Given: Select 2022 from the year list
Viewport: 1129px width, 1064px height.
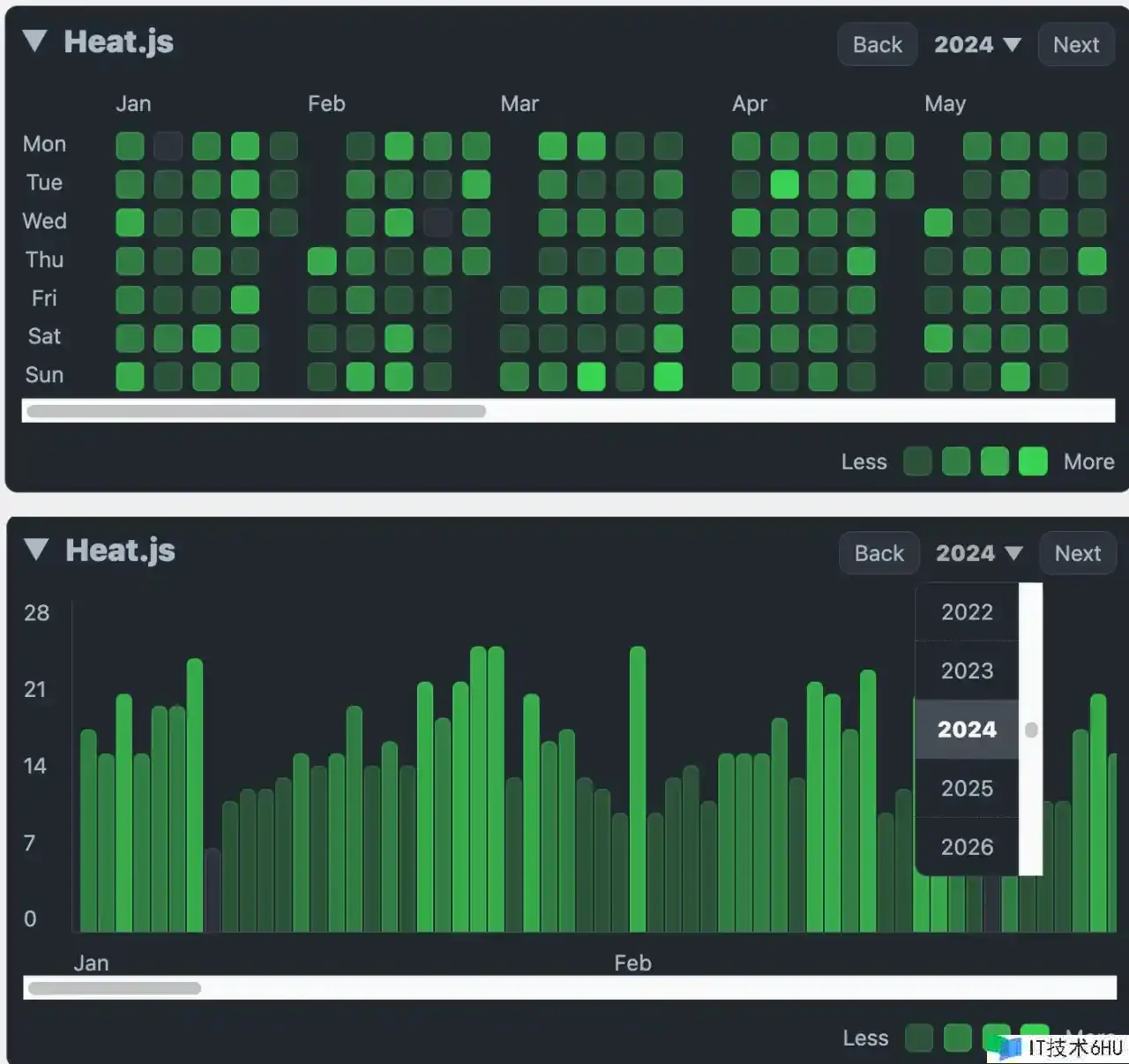Looking at the screenshot, I should [967, 611].
